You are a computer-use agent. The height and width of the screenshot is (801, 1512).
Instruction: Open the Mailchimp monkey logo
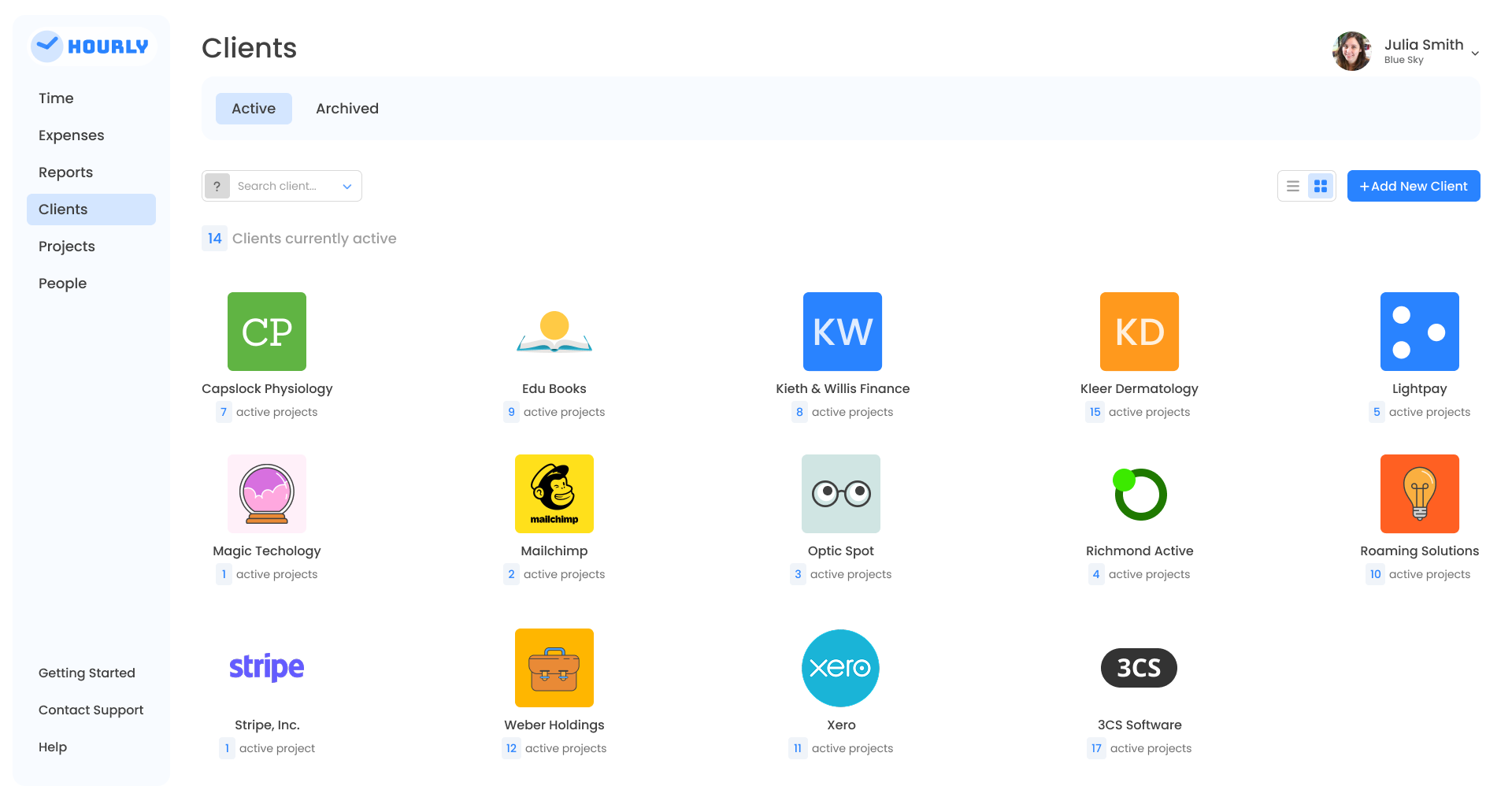point(554,494)
